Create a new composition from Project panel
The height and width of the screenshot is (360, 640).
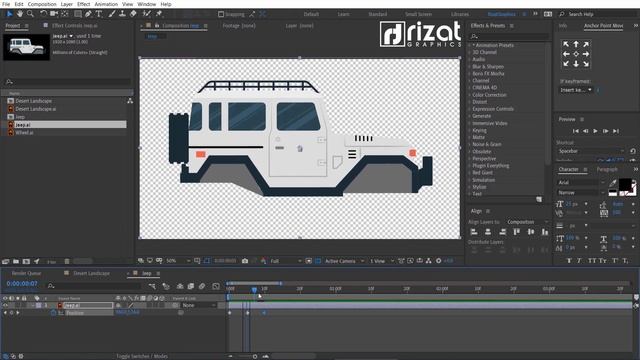click(27, 261)
